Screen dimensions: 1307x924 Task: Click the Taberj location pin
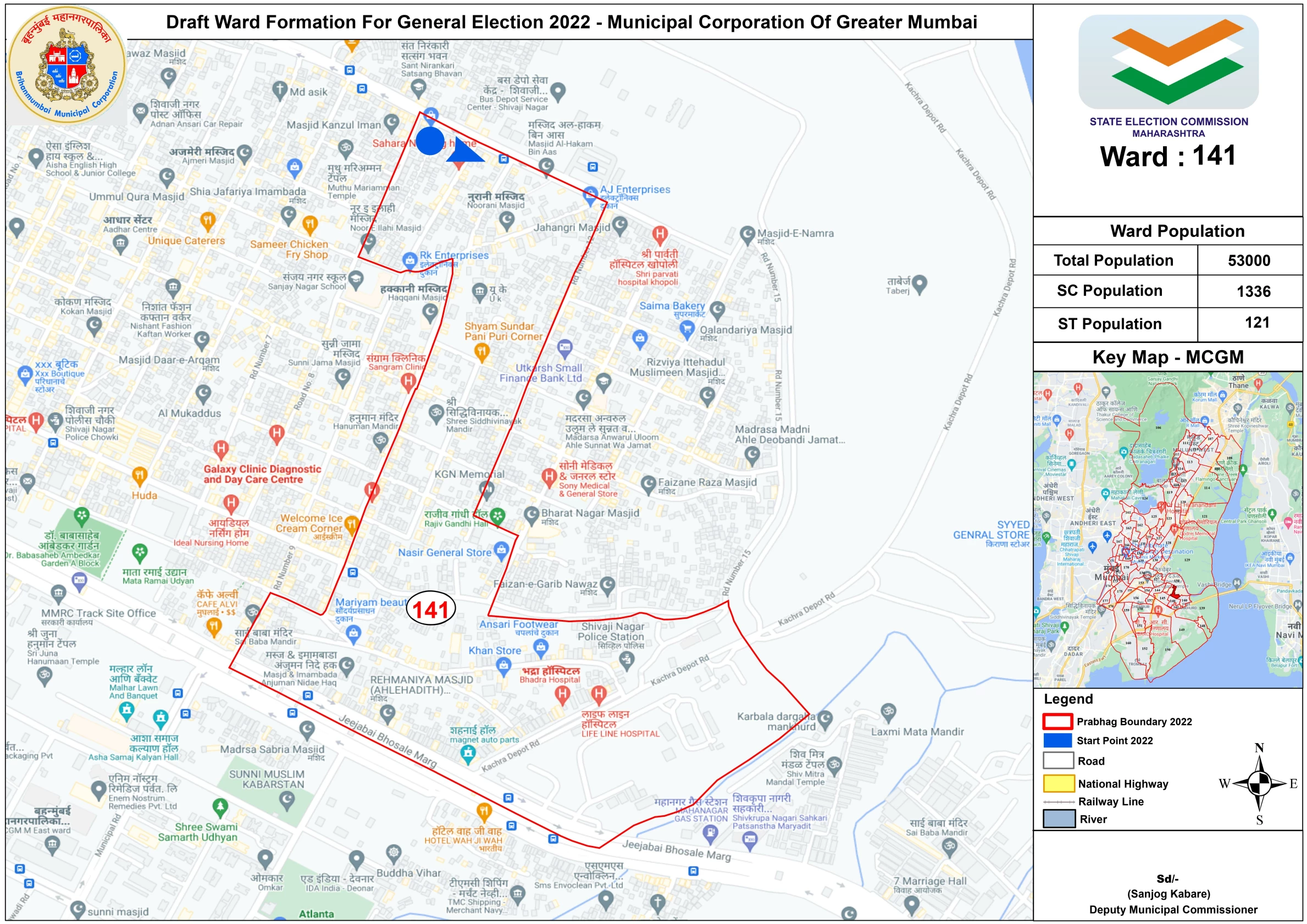[x=920, y=283]
